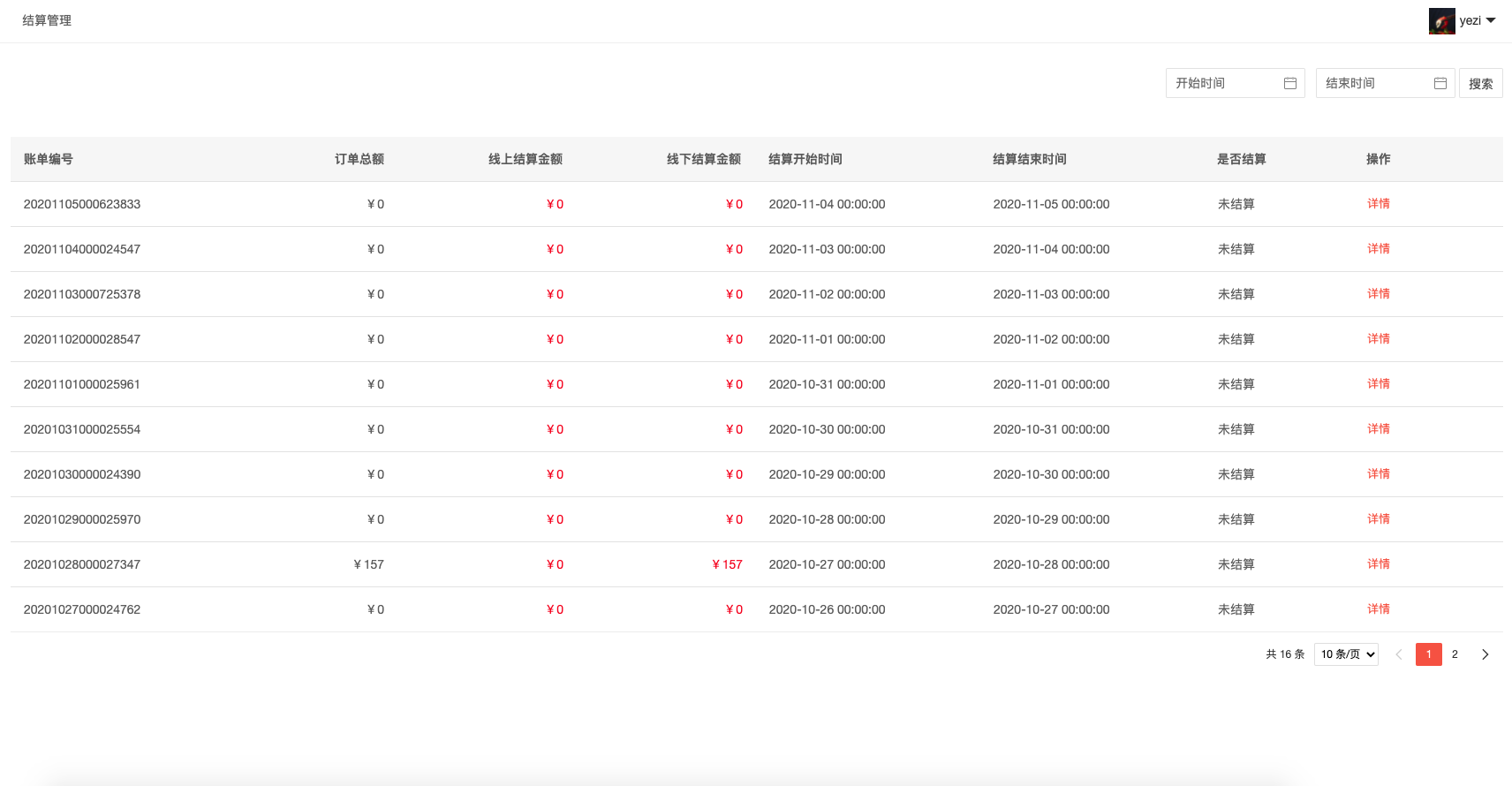Screen dimensions: 1512x786
Task: Open 详情 for bill 20201029000025970
Action: click(1378, 519)
